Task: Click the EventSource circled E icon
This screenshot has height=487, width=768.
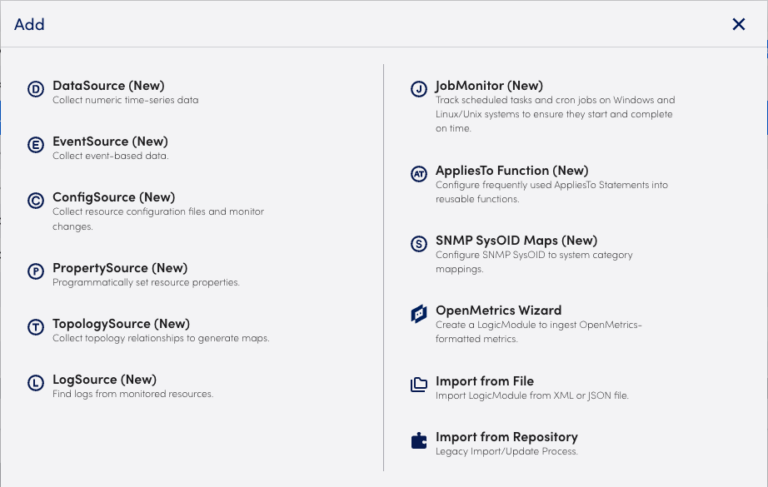Action: 36,146
